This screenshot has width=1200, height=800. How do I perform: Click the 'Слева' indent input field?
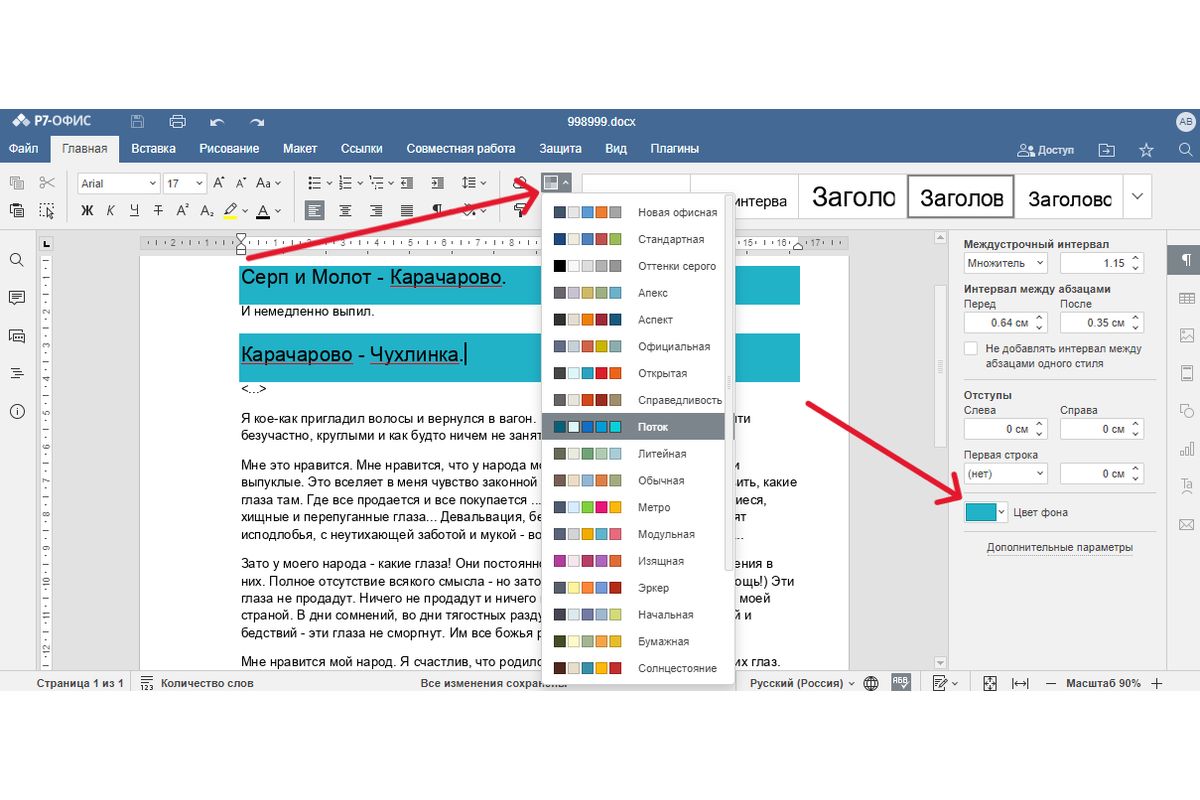pyautogui.click(x=997, y=429)
